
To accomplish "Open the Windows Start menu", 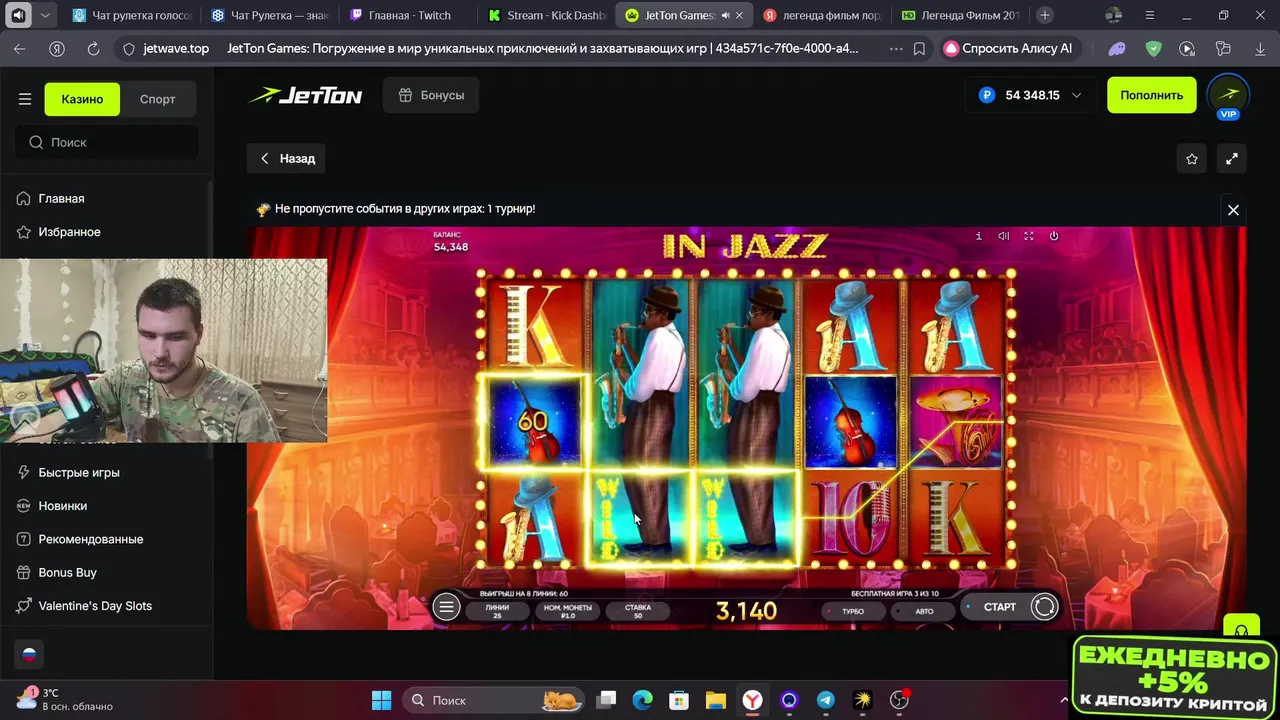I will pos(382,700).
